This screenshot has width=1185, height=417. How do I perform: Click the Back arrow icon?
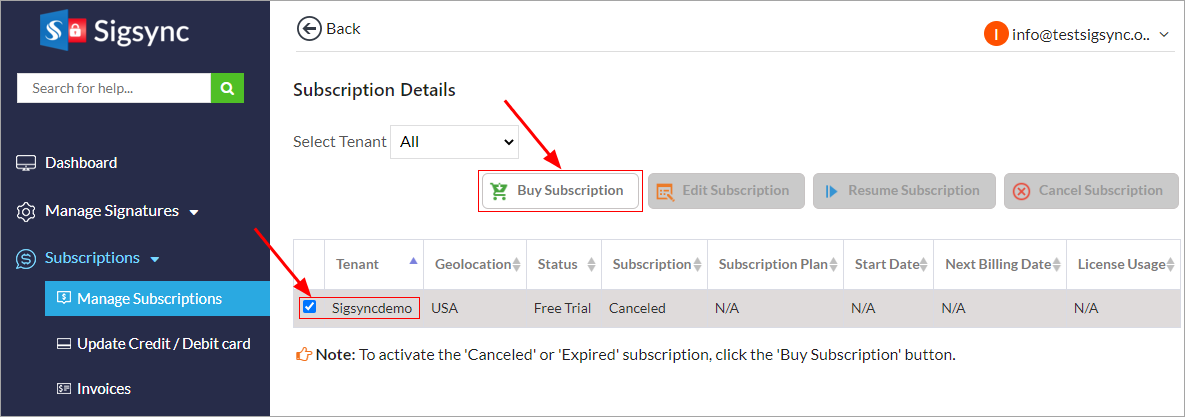(309, 28)
